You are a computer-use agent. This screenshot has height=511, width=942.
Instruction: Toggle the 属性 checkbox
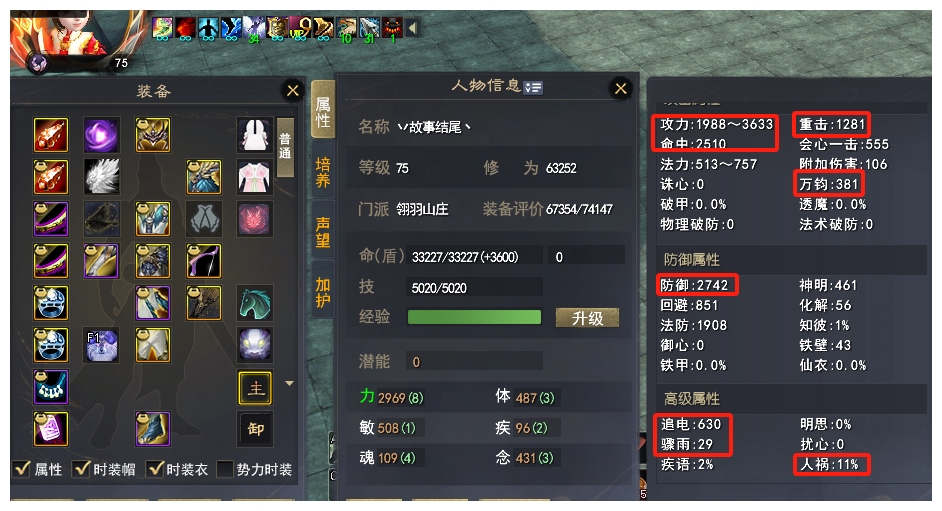pos(22,469)
